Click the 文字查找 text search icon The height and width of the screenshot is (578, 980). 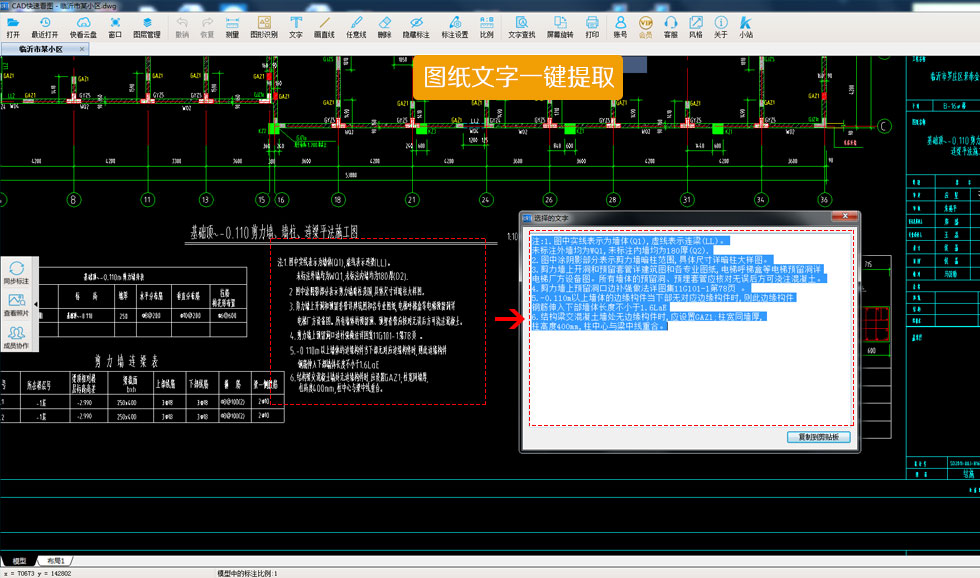point(521,25)
